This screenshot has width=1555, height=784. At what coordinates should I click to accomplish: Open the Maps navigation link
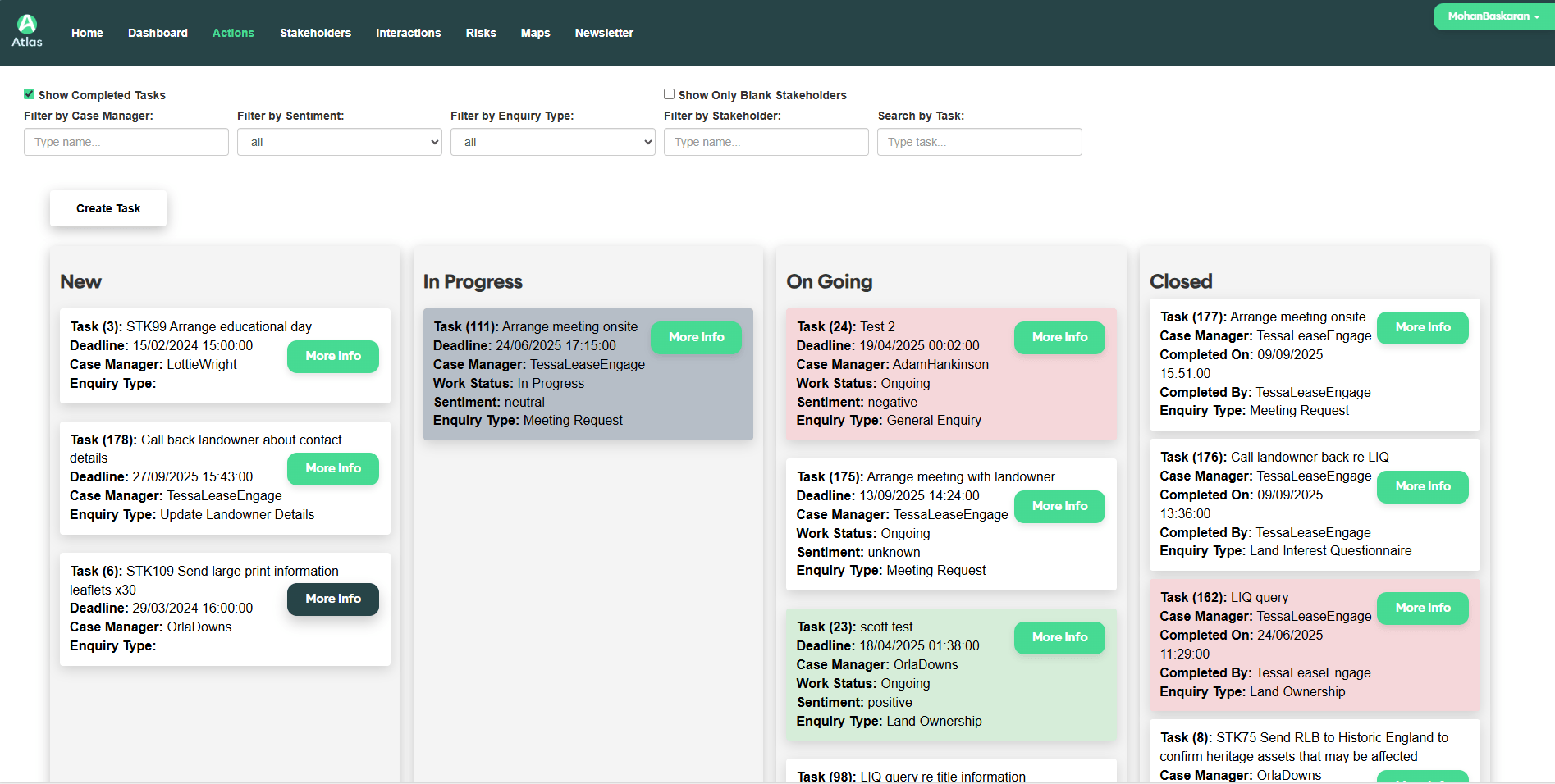(x=535, y=33)
